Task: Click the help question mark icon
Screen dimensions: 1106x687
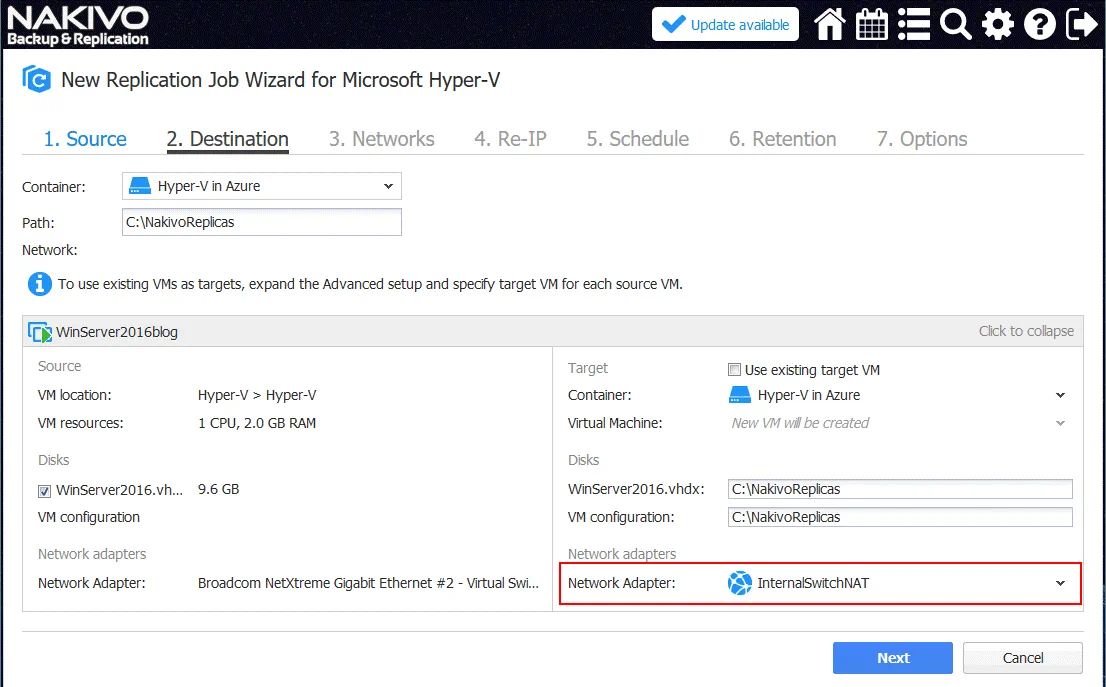Action: coord(1039,25)
